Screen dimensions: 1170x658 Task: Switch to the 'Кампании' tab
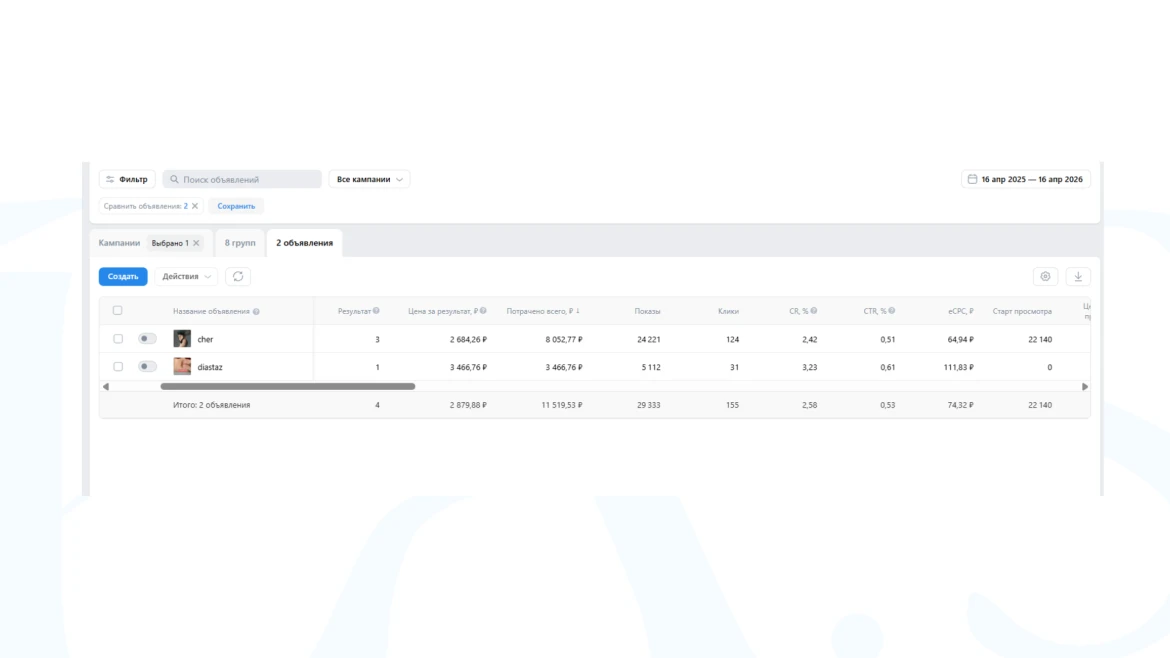(x=119, y=243)
